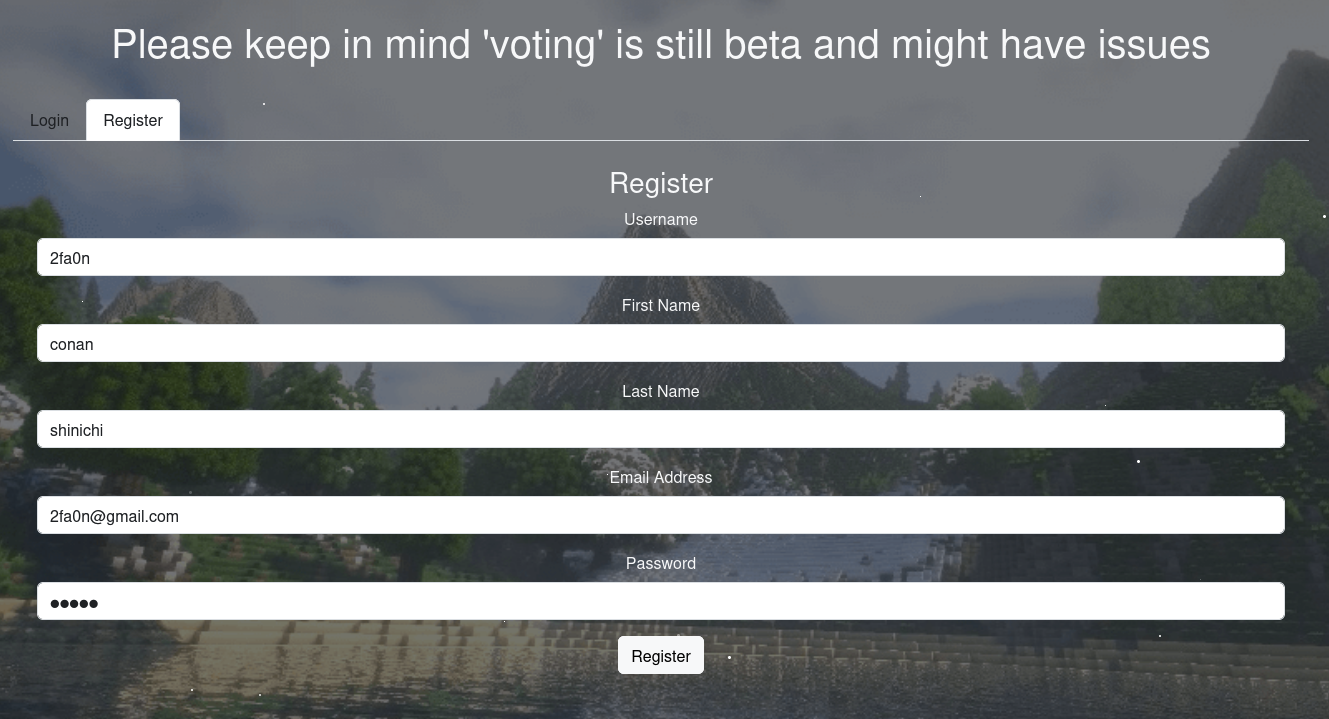The width and height of the screenshot is (1329, 719).
Task: Click the Email Address label
Action: coord(661,477)
